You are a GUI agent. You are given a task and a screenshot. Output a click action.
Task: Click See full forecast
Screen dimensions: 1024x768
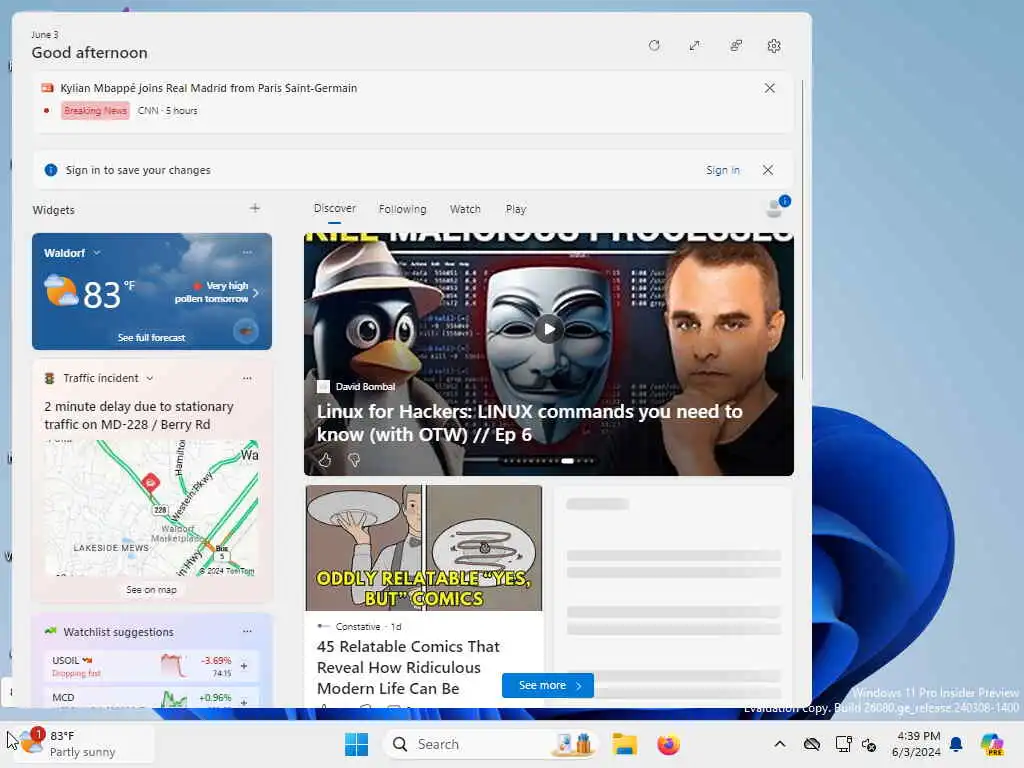click(x=152, y=338)
